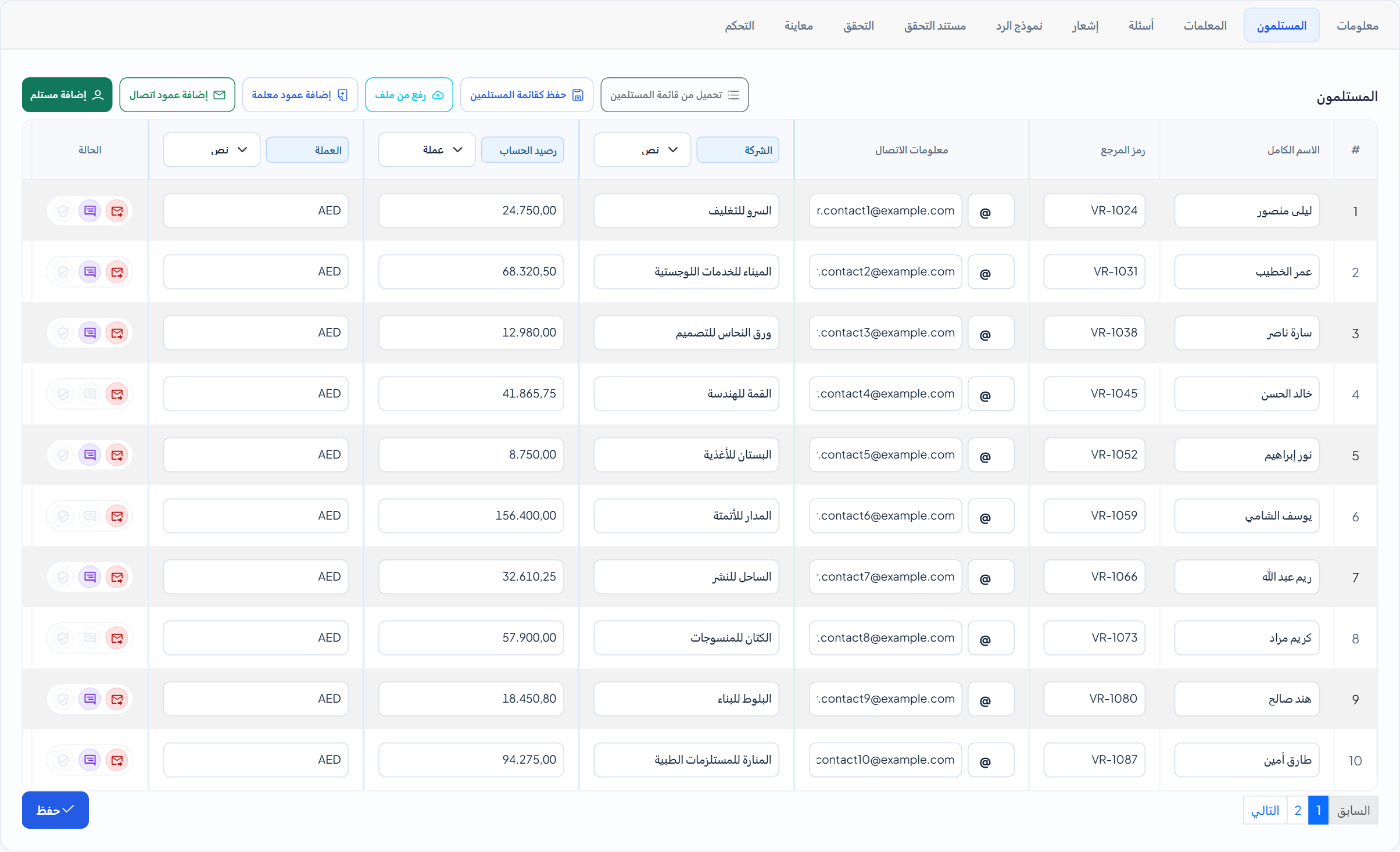Go to page 2 in pagination
The image size is (1400, 852).
(x=1297, y=810)
